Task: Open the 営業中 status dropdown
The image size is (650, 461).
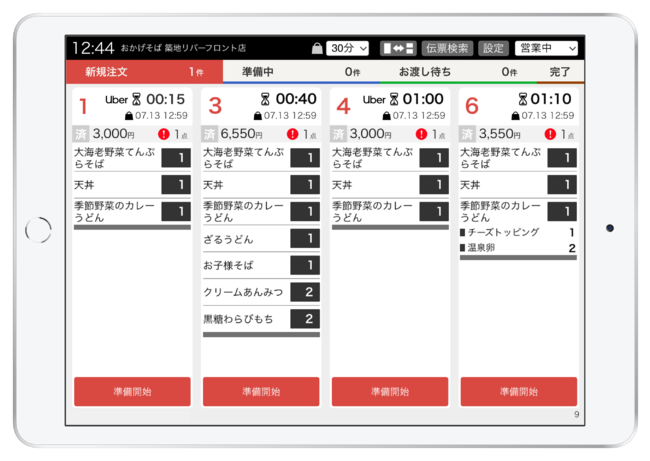Action: pyautogui.click(x=546, y=48)
